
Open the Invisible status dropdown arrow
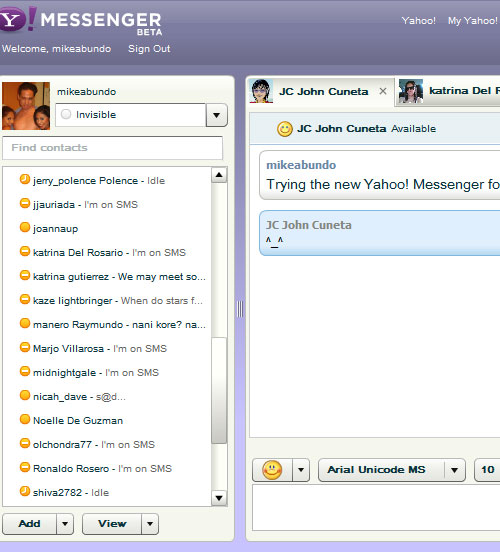click(x=217, y=115)
